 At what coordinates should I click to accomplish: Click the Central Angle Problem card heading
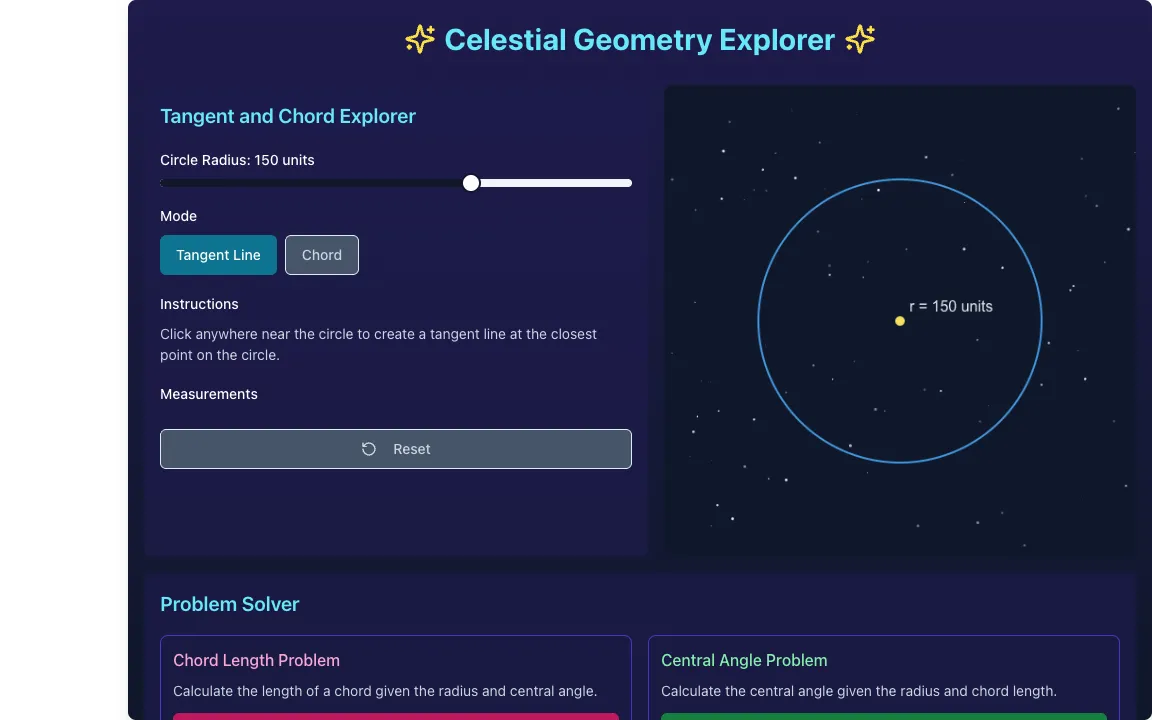coord(744,660)
